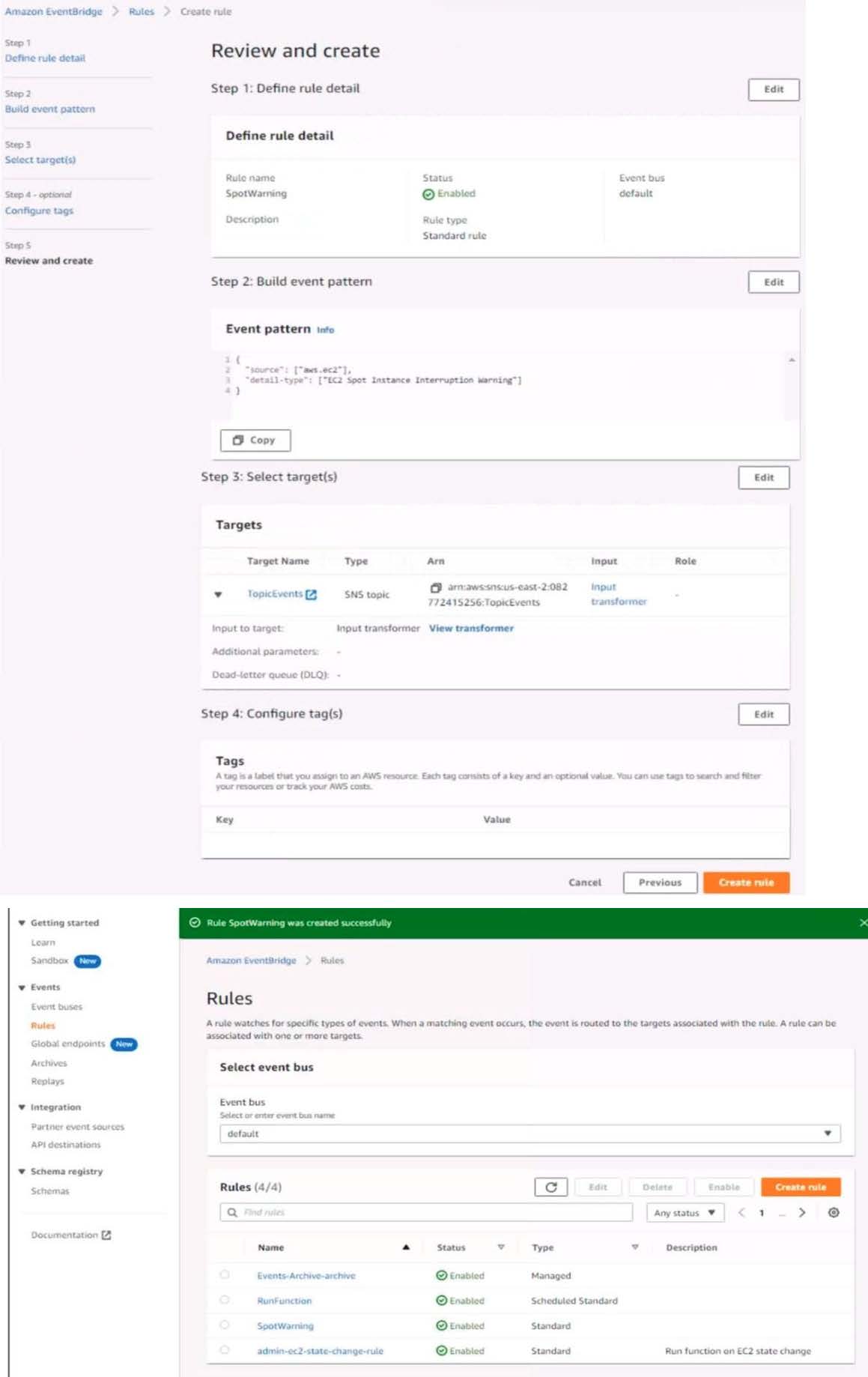
Task: Collapse the Integration sidebar section
Action: (22, 1107)
